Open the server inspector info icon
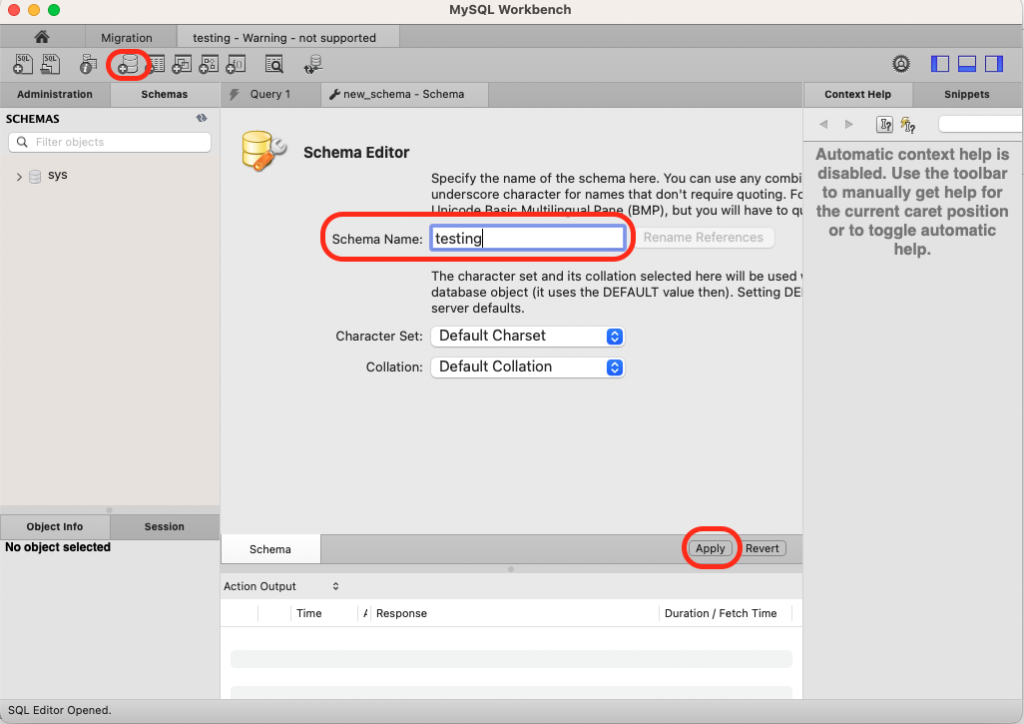Image resolution: width=1024 pixels, height=724 pixels. (x=88, y=64)
